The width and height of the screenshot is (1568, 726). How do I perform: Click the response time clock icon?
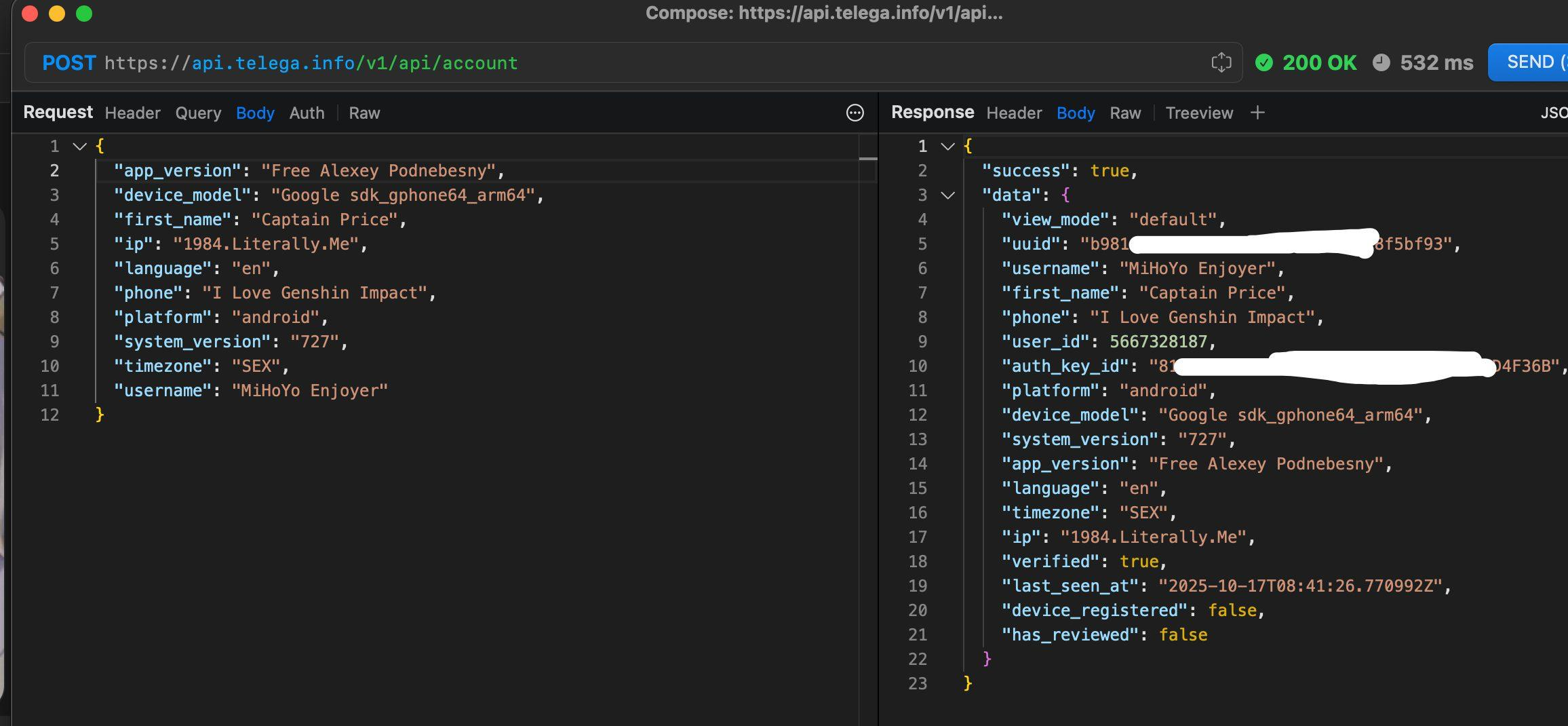1381,62
